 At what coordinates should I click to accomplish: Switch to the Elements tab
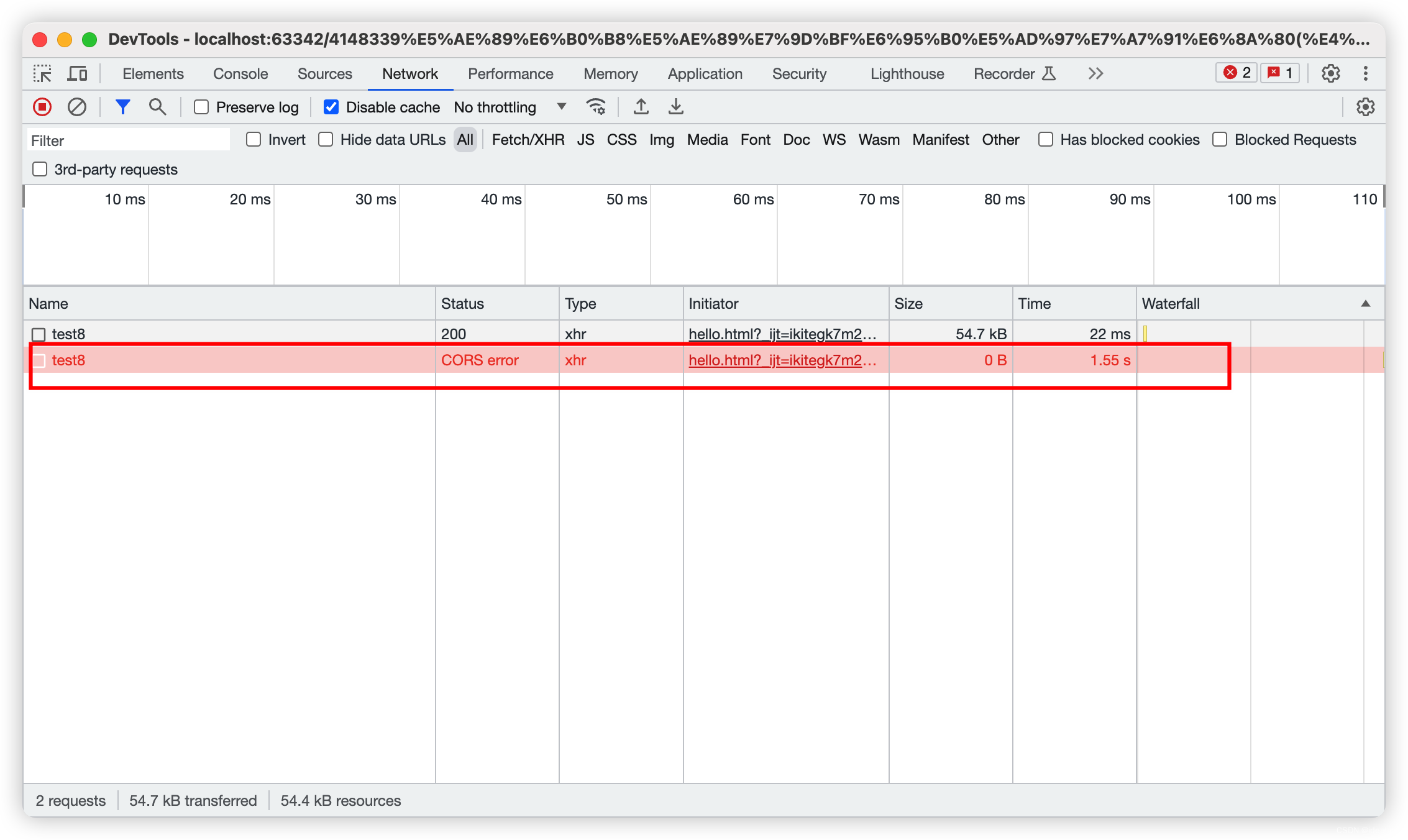(153, 73)
